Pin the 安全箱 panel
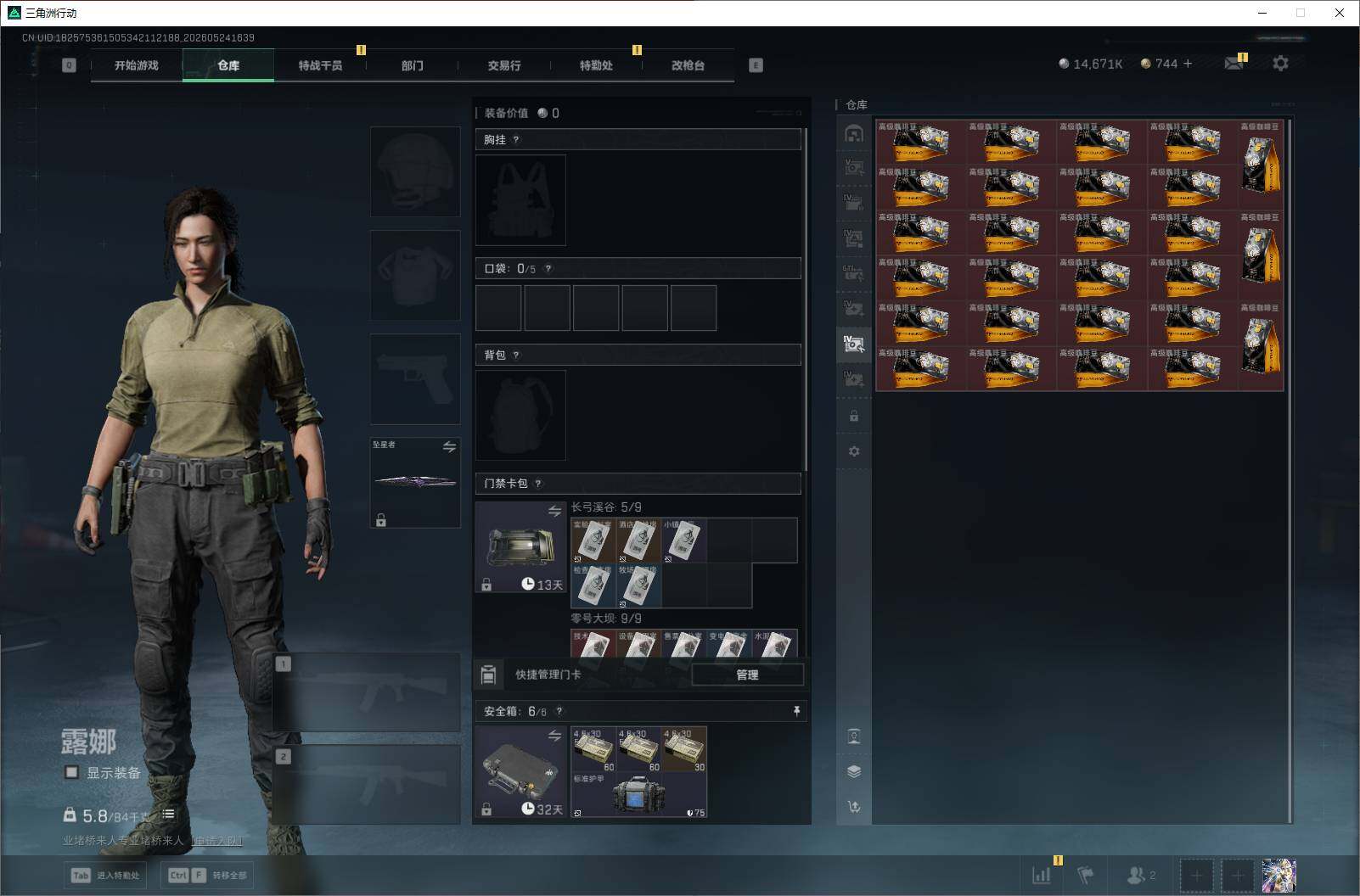Image resolution: width=1360 pixels, height=896 pixels. (796, 711)
